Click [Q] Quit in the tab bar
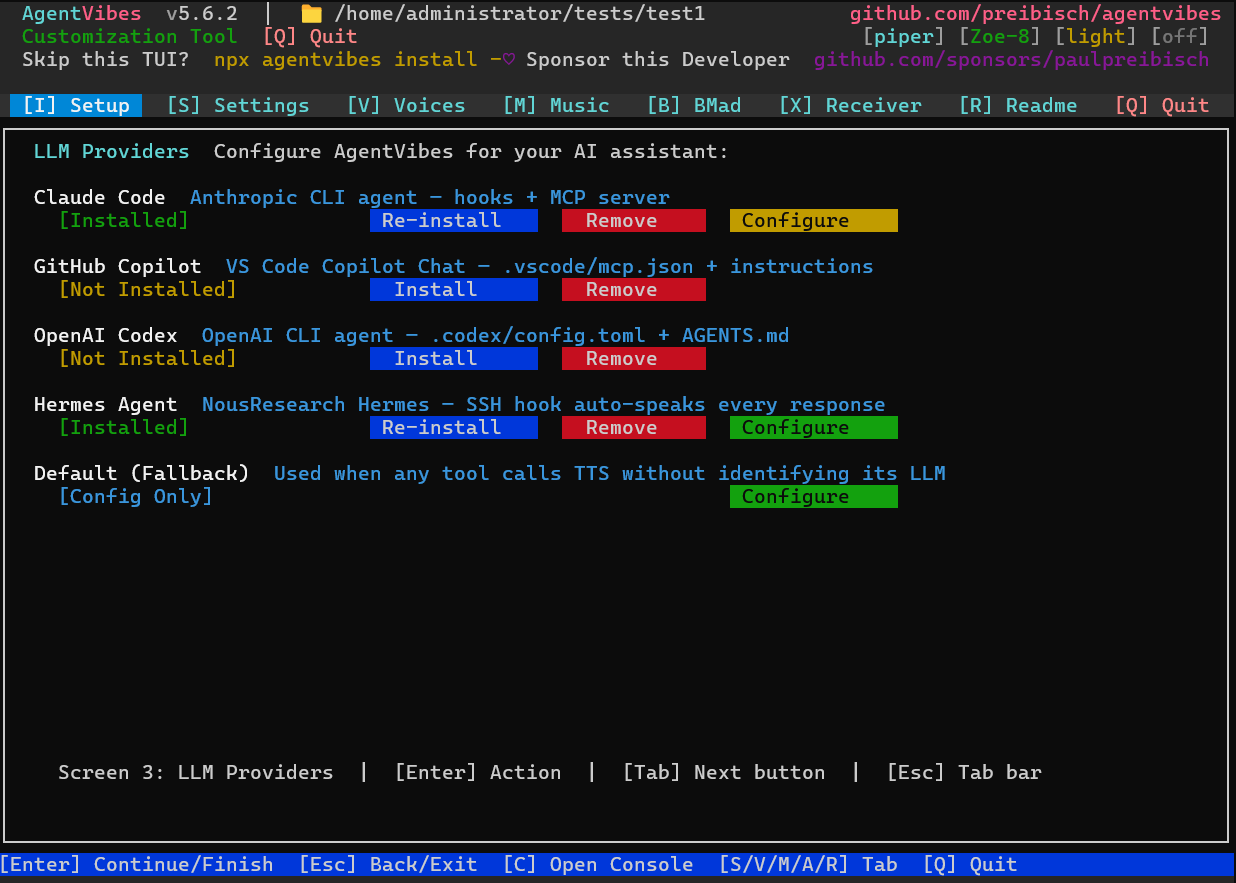The image size is (1236, 883). pyautogui.click(x=1162, y=105)
